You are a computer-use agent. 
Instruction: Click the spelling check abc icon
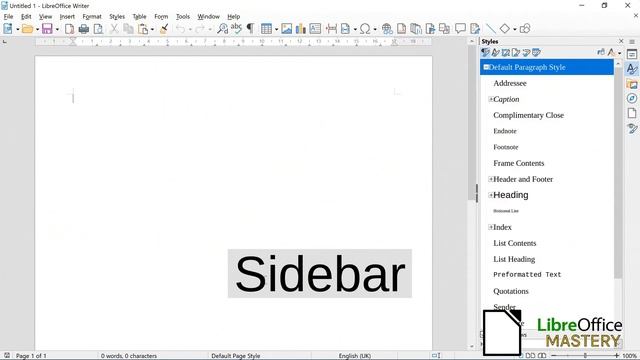[x=236, y=29]
